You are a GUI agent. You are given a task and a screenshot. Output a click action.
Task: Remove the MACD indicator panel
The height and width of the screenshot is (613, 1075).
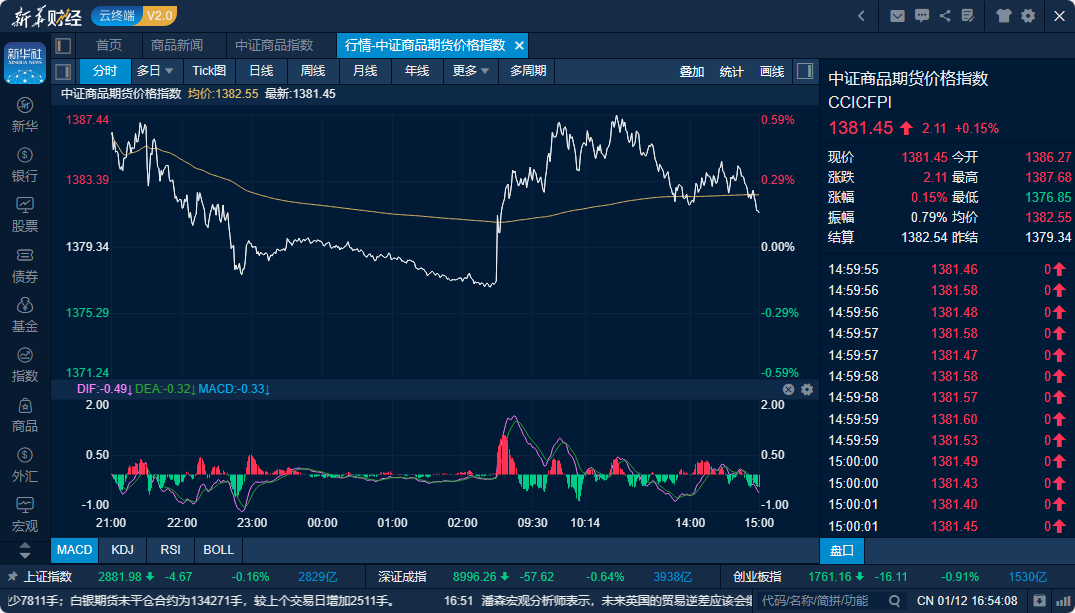[788, 389]
